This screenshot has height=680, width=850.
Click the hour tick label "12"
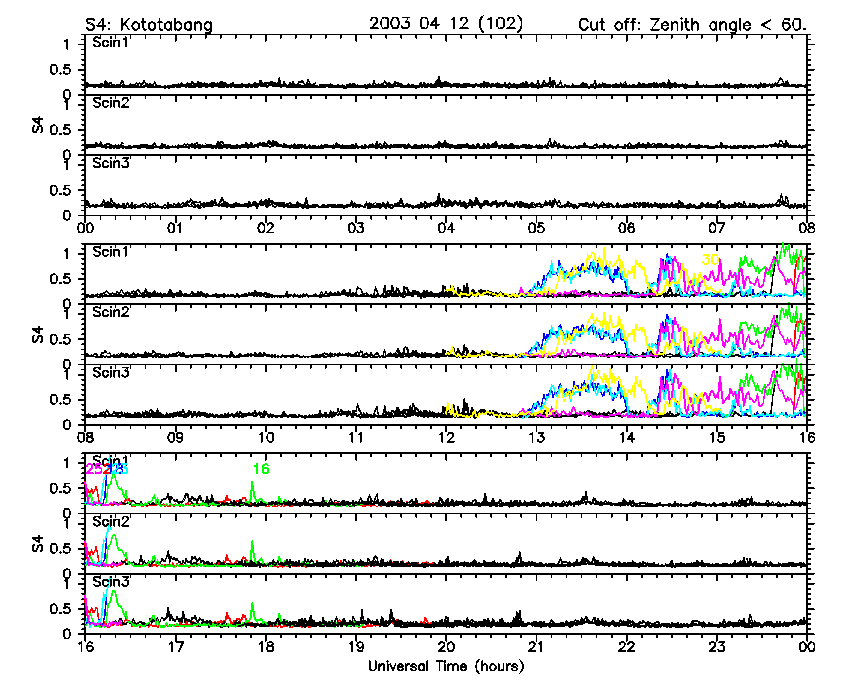pos(446,437)
